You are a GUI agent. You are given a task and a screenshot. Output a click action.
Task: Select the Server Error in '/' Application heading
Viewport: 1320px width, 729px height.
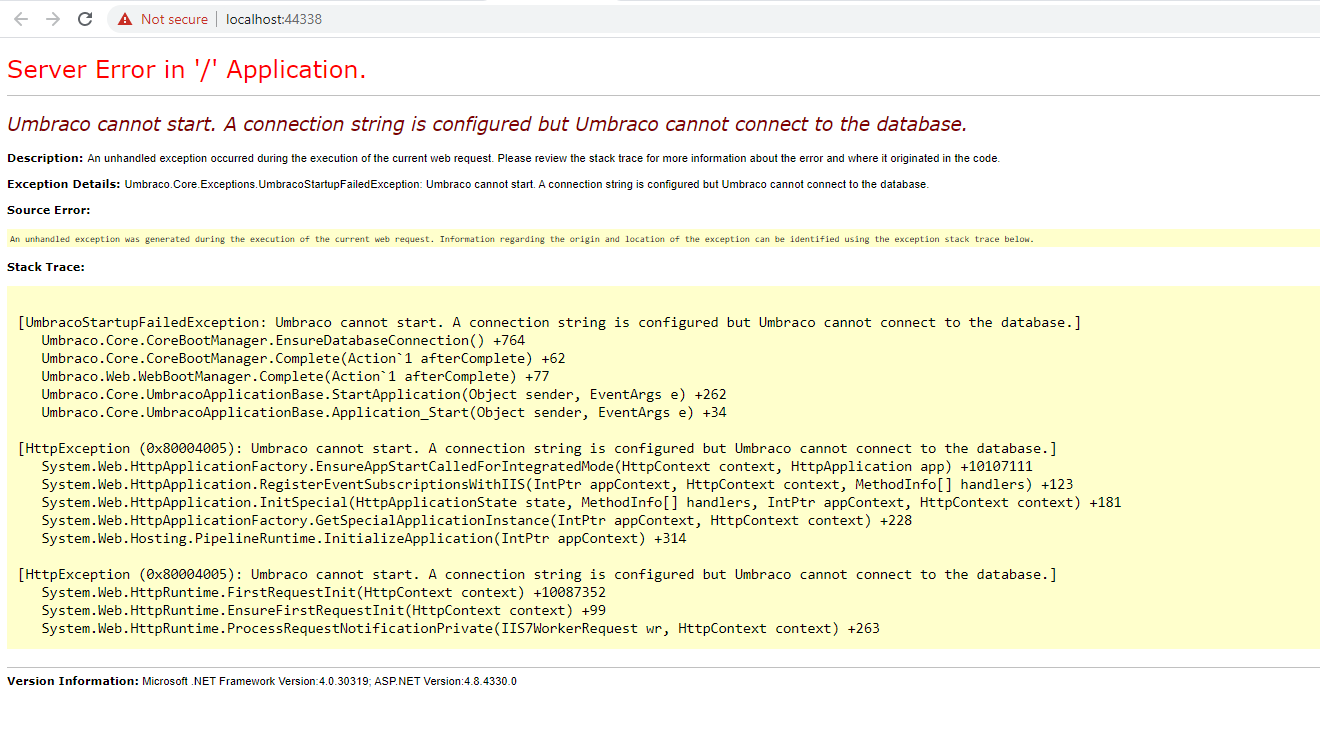point(187,69)
